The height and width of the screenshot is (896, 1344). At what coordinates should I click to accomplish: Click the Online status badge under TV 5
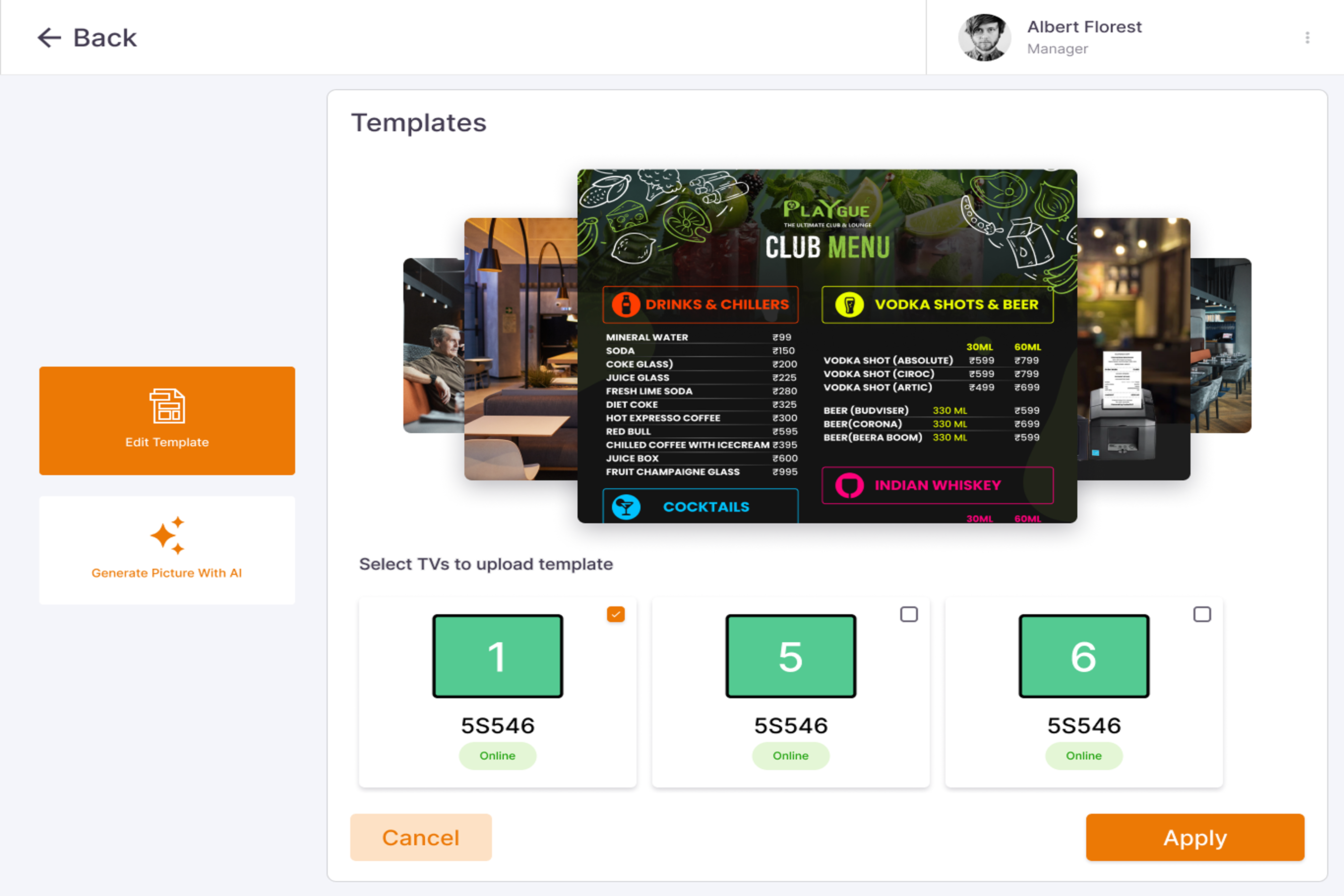point(790,756)
